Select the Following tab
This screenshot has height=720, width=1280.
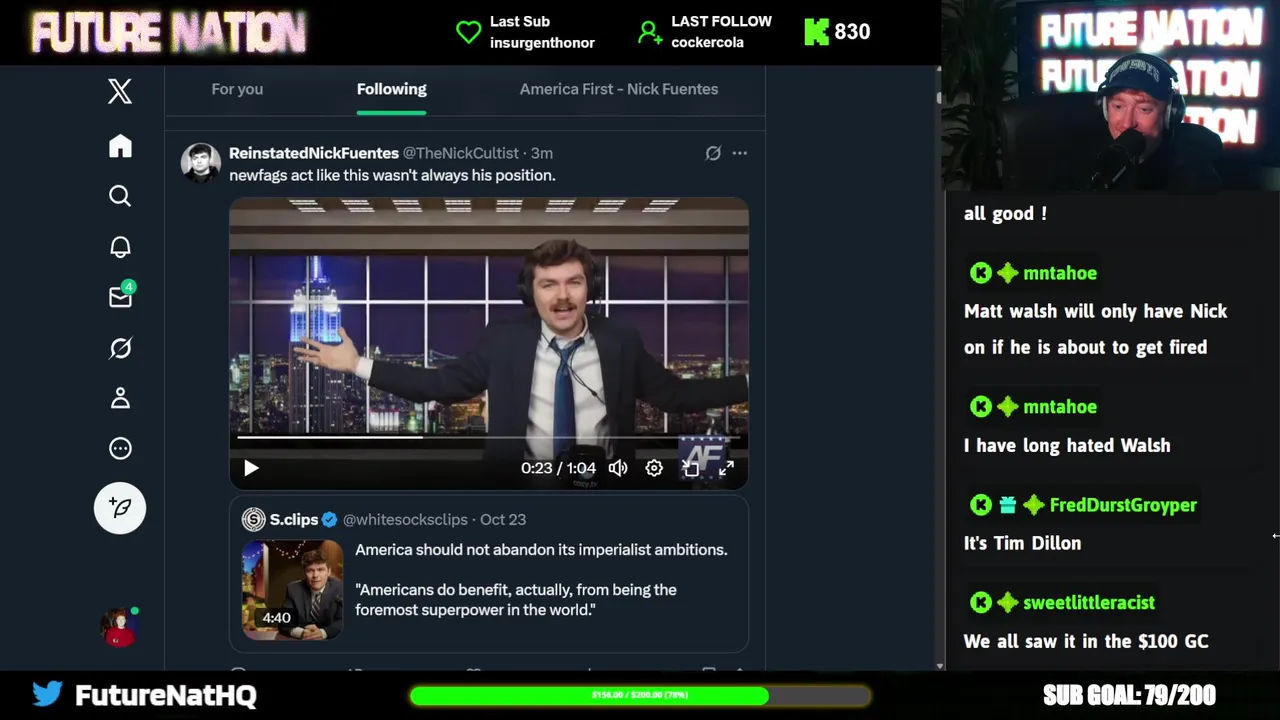391,89
